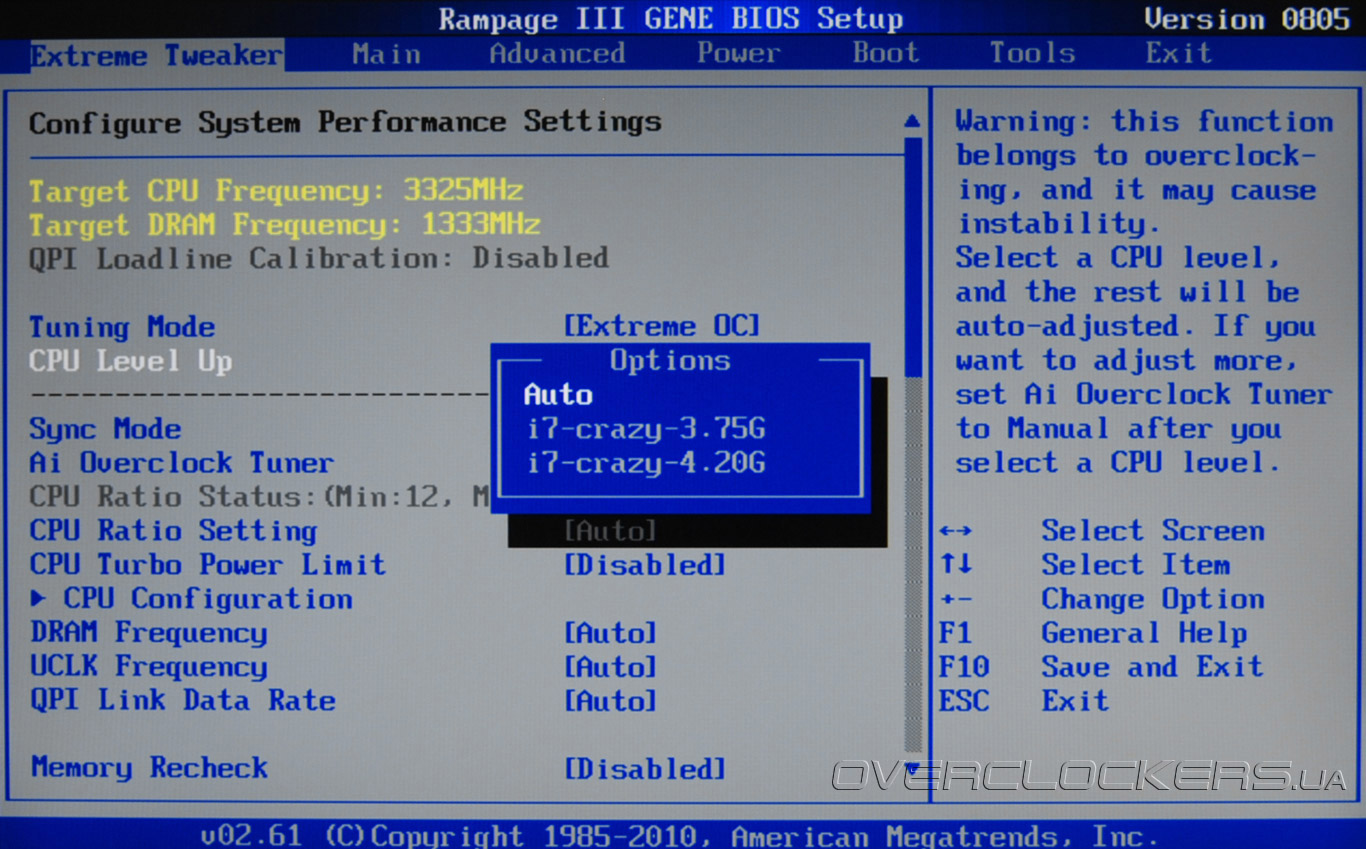1366x849 pixels.
Task: Click Target DRAM Frequency: 1333MHz line
Action: coord(284,225)
